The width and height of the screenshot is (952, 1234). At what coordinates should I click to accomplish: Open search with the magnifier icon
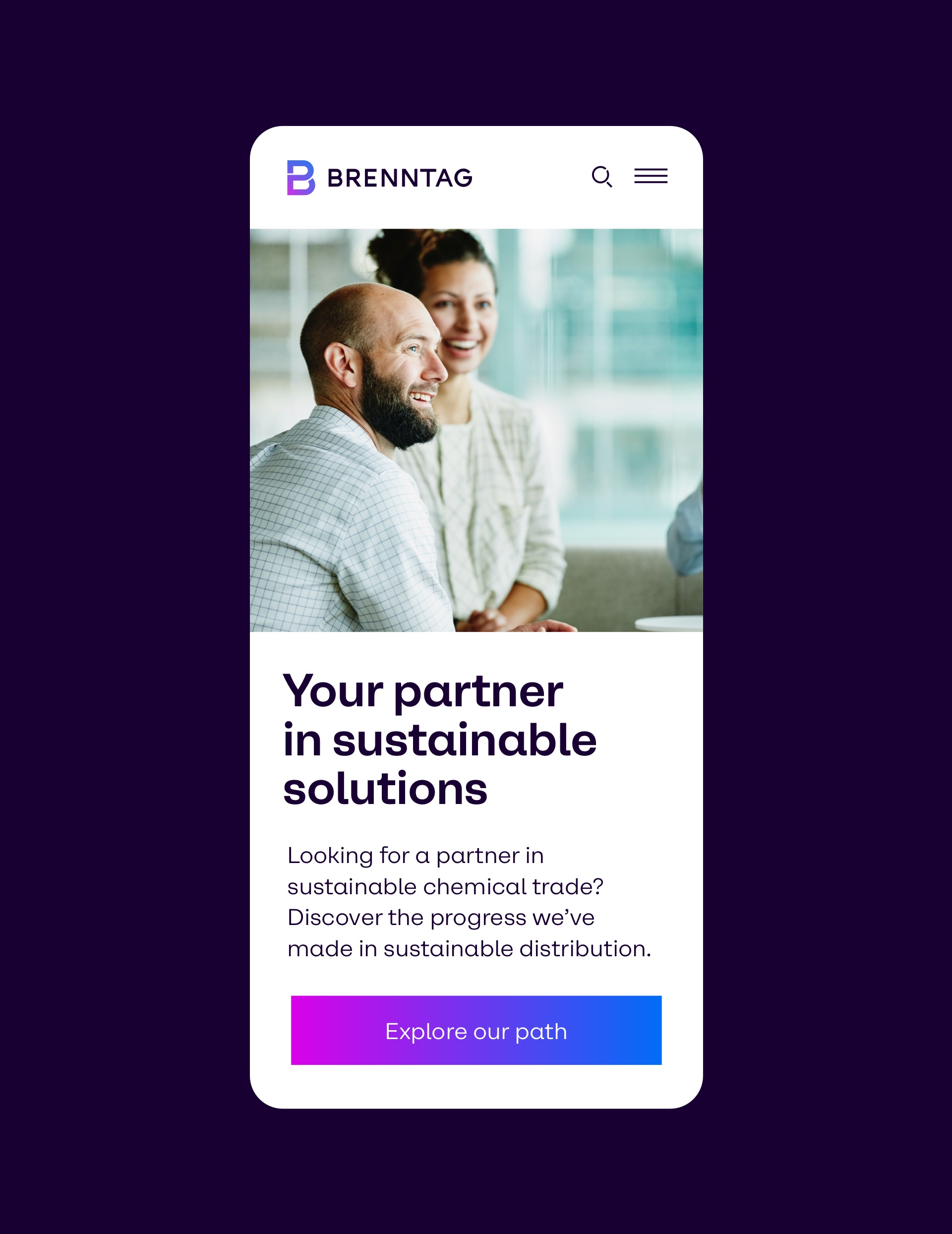[x=602, y=176]
